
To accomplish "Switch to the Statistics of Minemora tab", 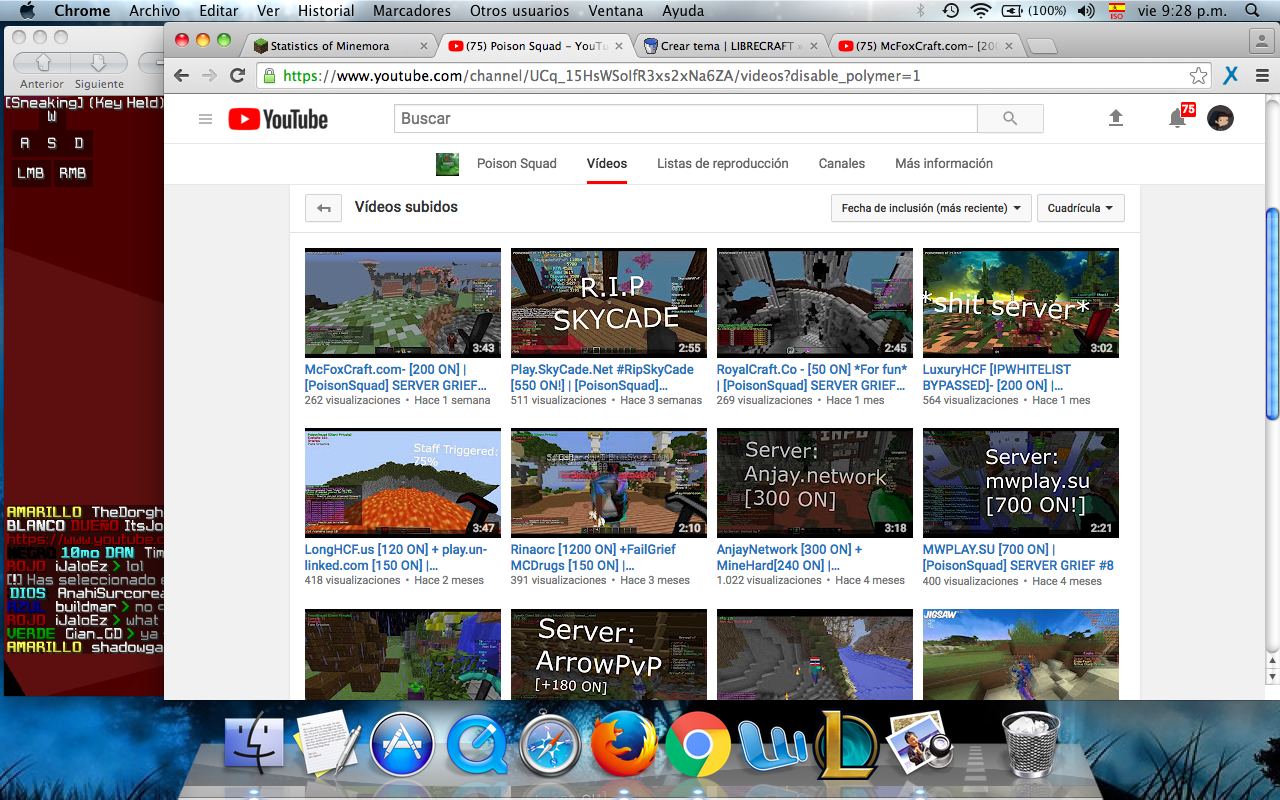I will pos(338,46).
